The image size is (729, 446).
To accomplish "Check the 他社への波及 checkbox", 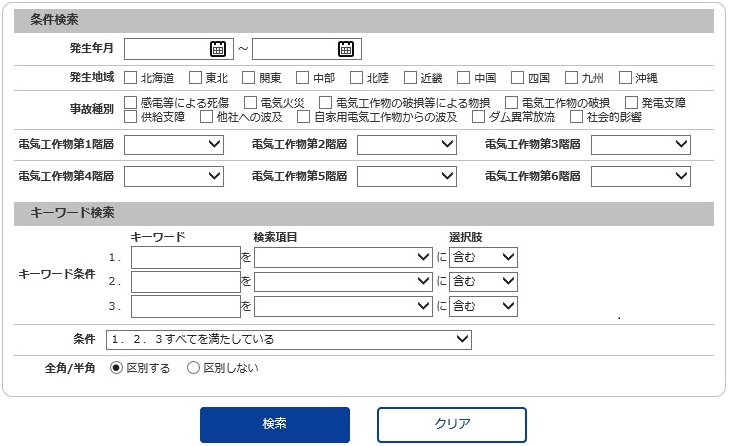I will pos(206,117).
